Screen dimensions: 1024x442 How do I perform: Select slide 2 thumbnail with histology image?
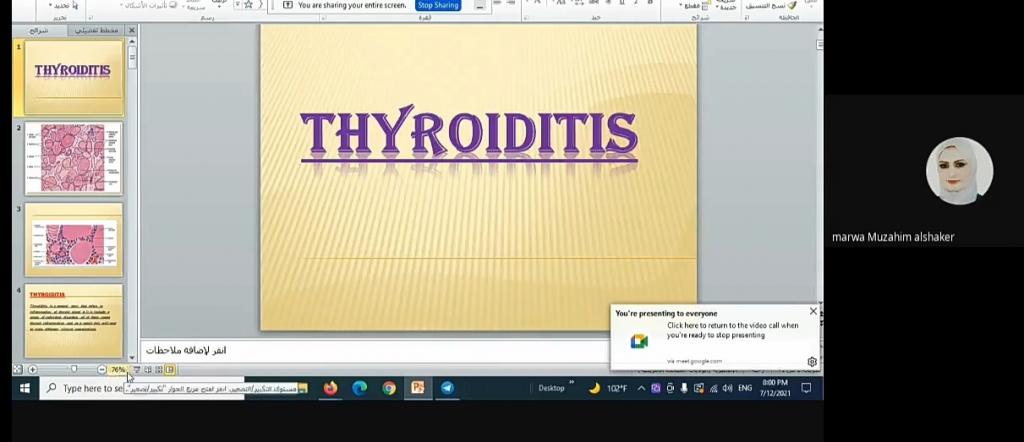click(73, 158)
